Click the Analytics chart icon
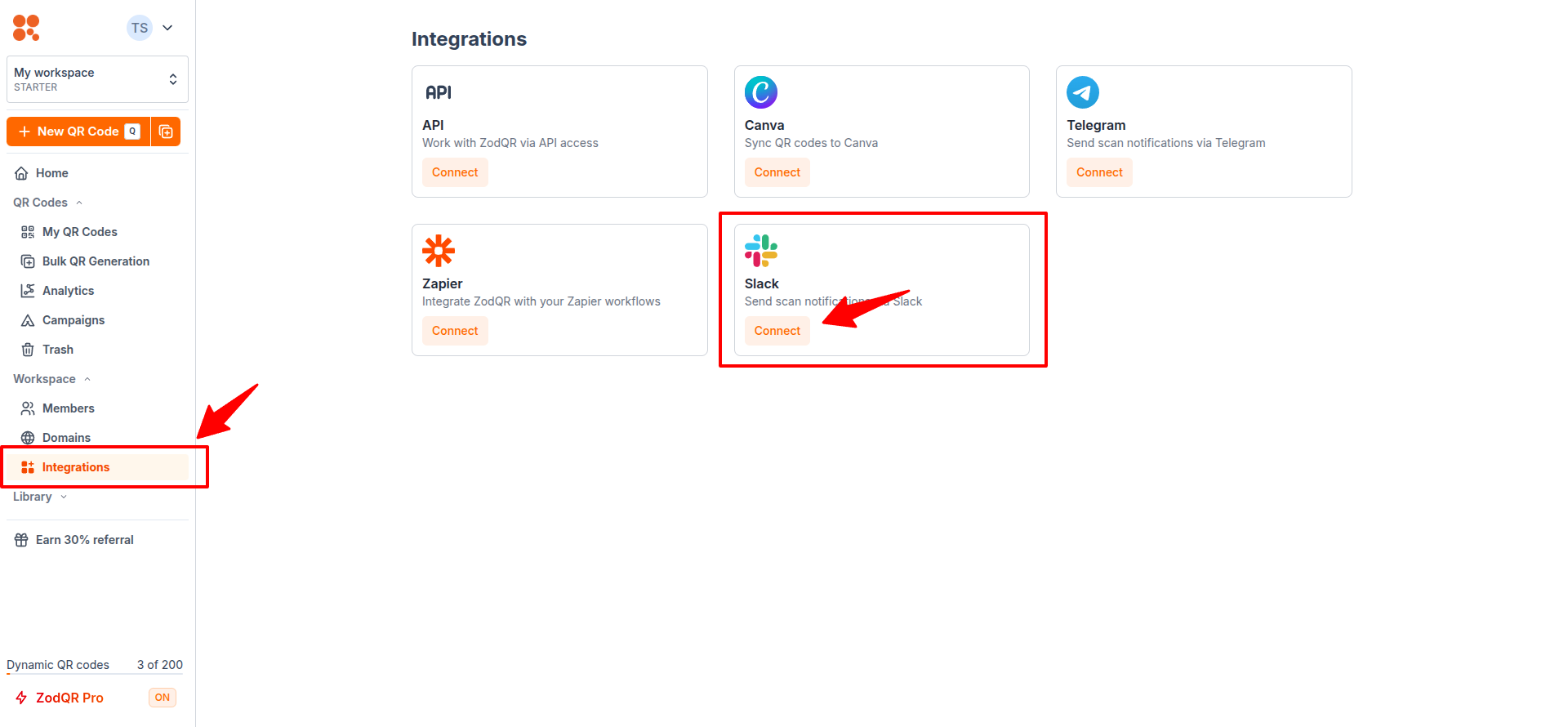The width and height of the screenshot is (1568, 727). (x=28, y=291)
